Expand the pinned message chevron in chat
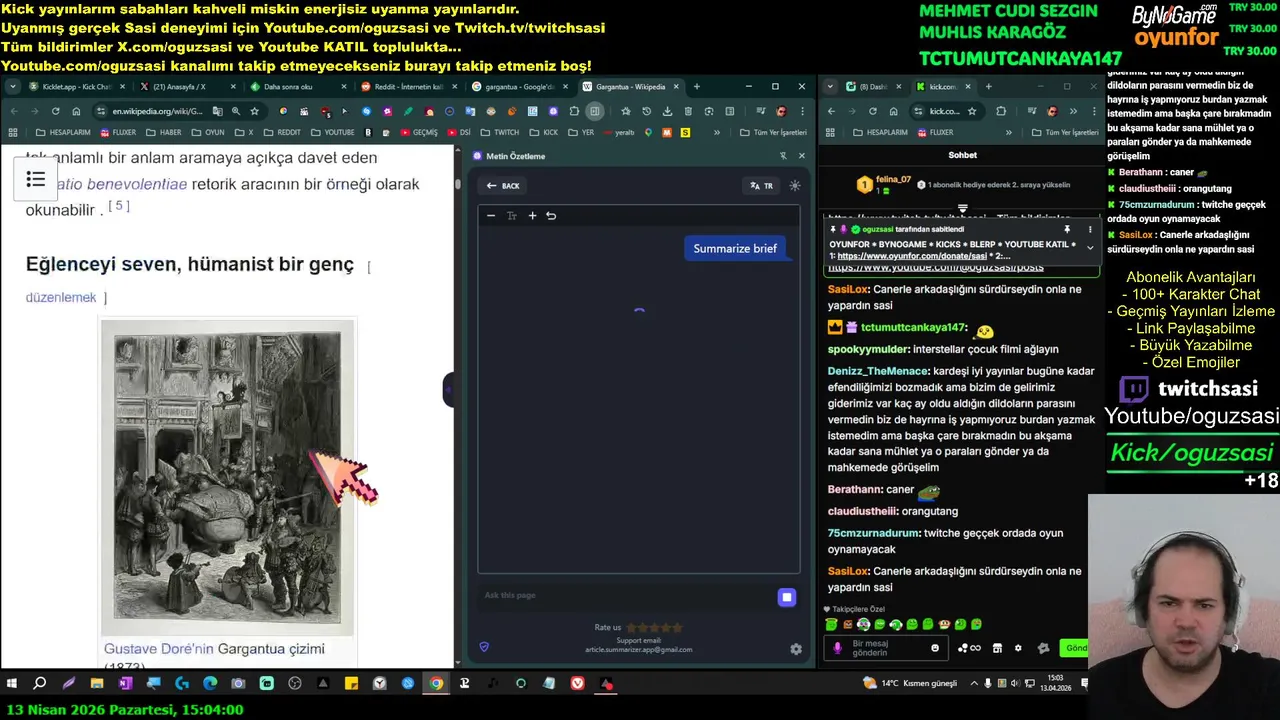The width and height of the screenshot is (1280, 720). pos(1090,248)
